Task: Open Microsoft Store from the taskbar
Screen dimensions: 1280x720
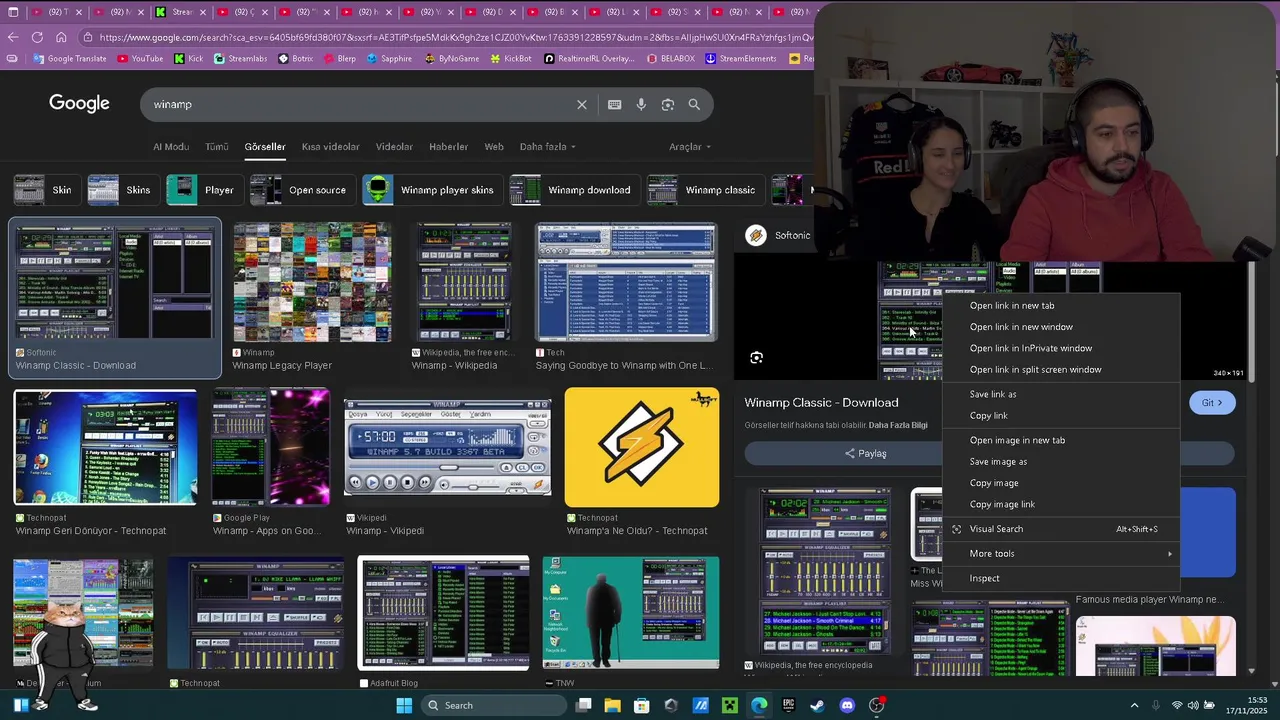Action: 642,705
